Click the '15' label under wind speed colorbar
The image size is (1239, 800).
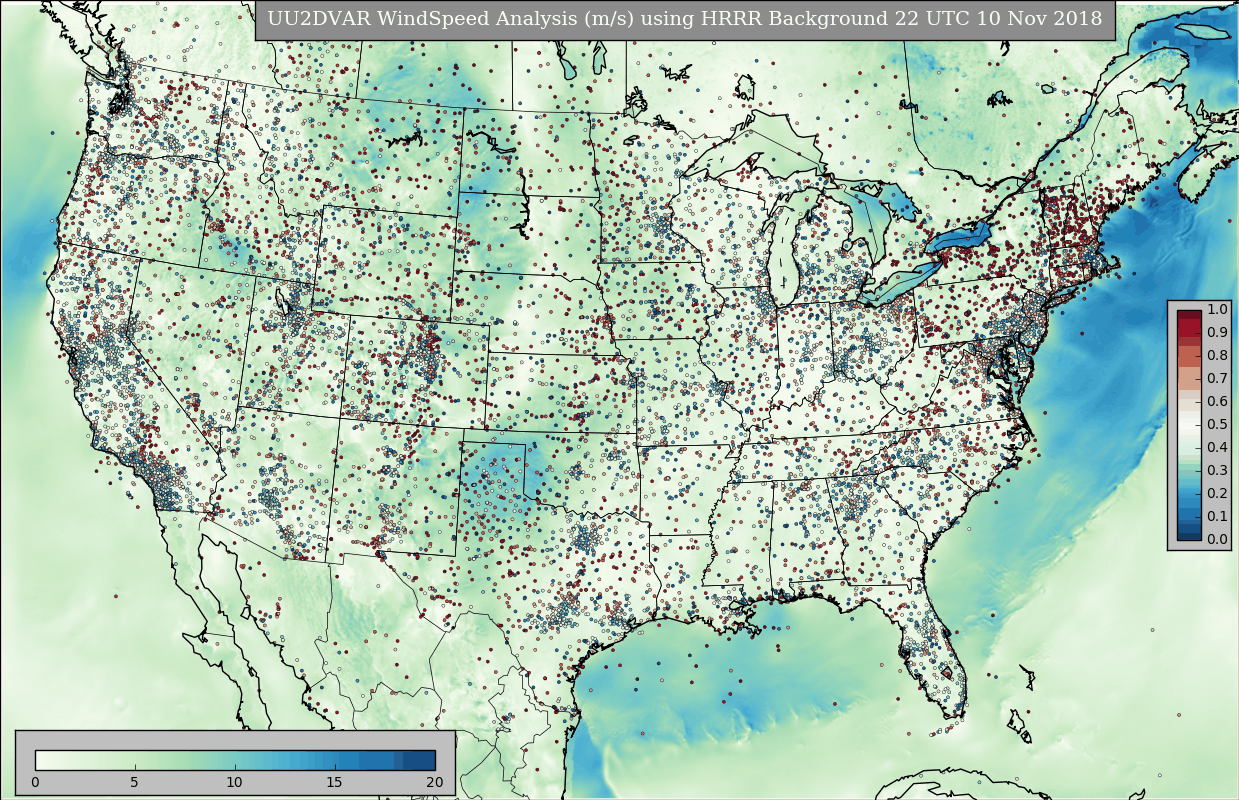click(x=335, y=782)
